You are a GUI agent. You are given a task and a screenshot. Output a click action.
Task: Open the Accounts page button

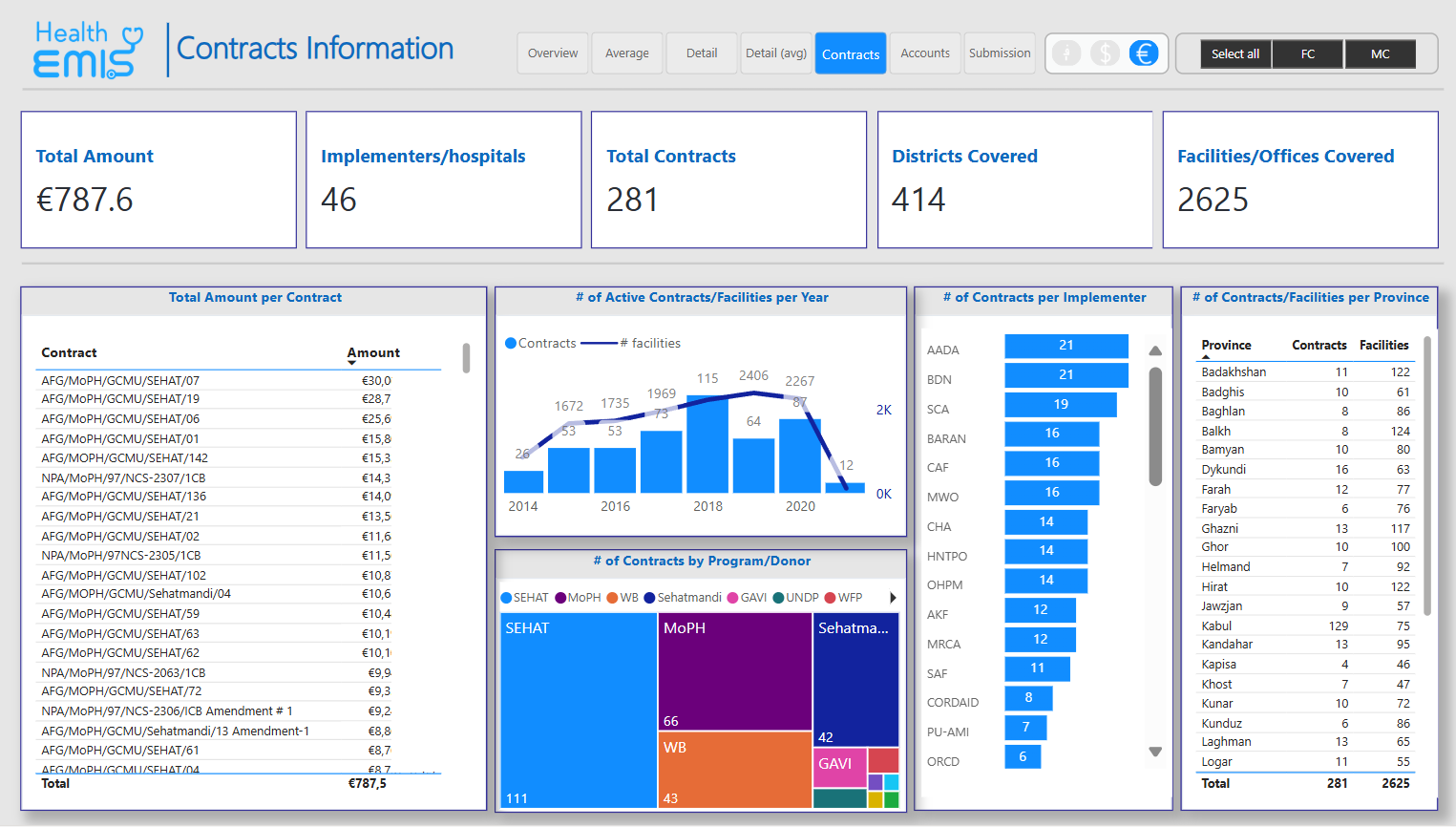click(925, 53)
